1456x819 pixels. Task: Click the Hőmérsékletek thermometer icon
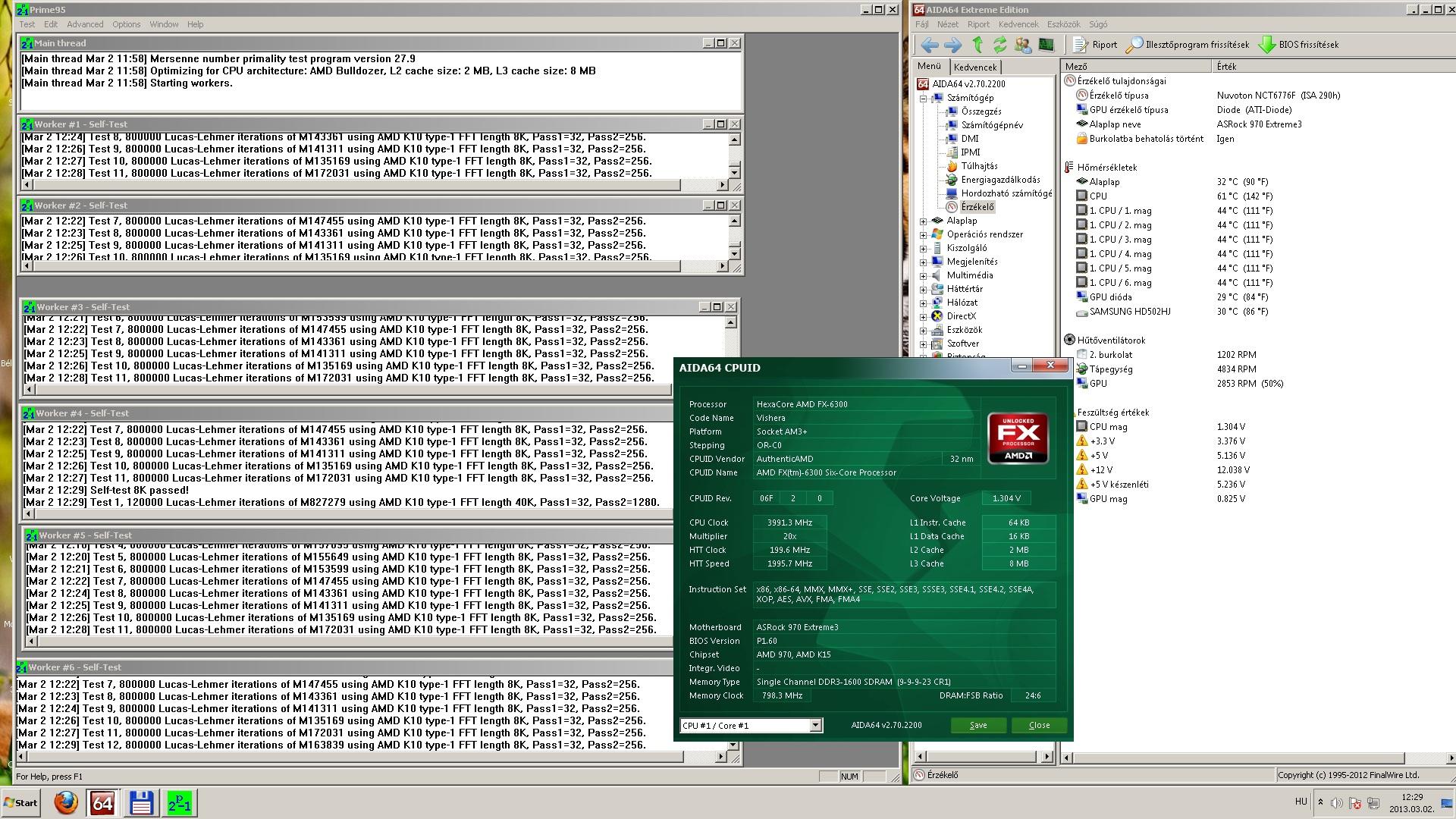1069,168
